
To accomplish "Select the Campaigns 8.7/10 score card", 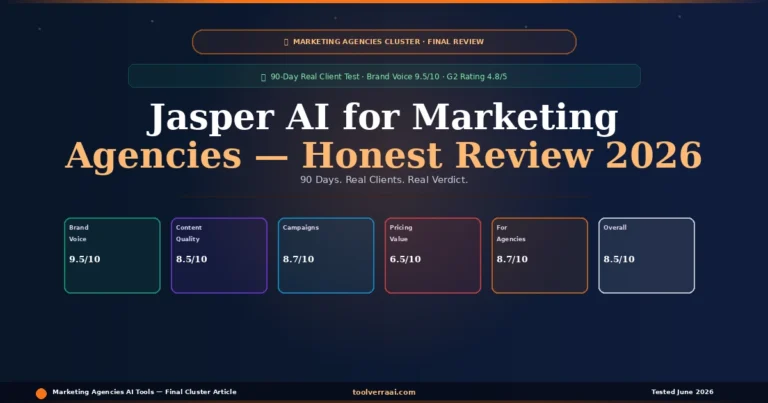I will (x=326, y=256).
